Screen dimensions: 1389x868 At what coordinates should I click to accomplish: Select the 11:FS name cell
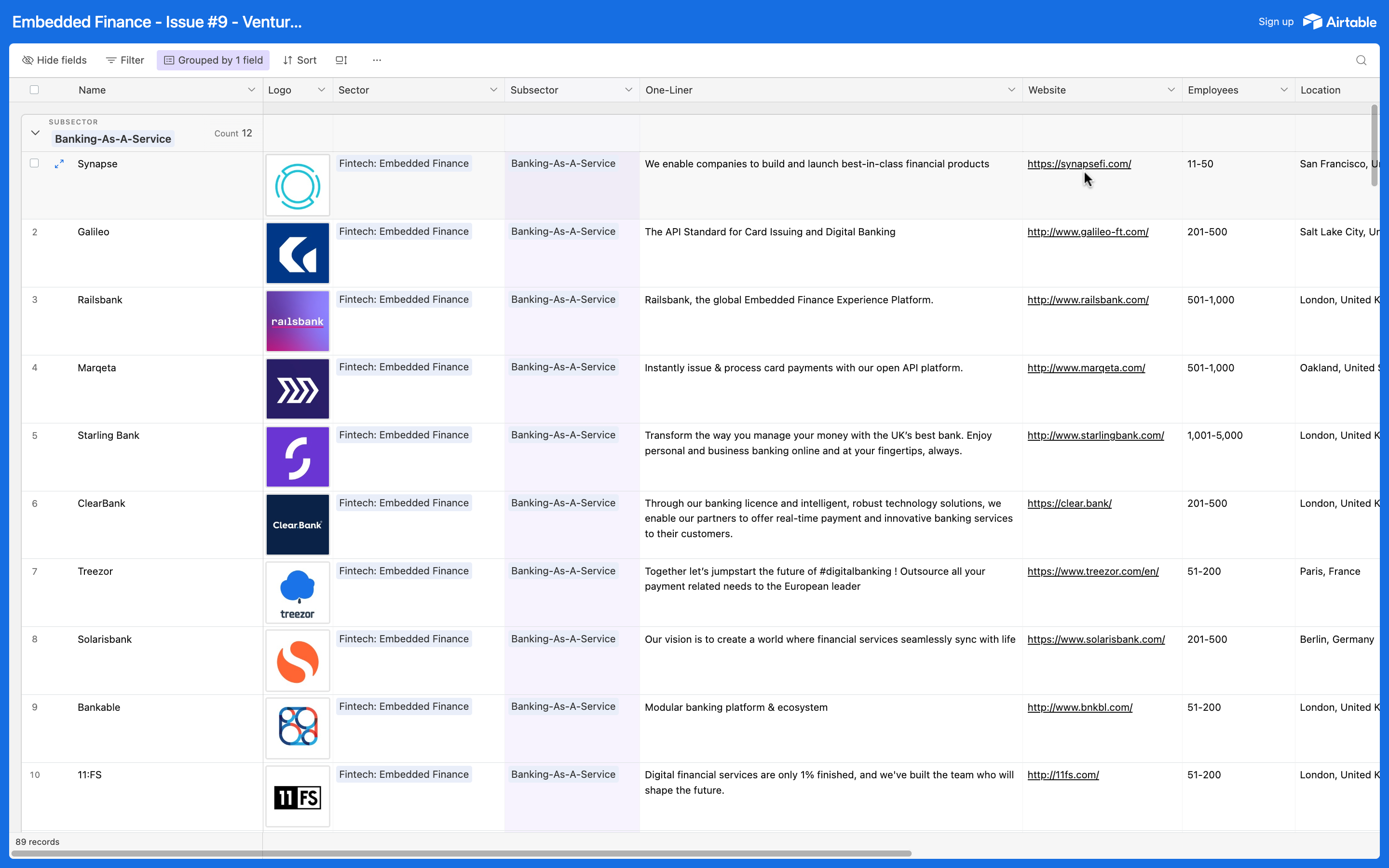click(142, 796)
